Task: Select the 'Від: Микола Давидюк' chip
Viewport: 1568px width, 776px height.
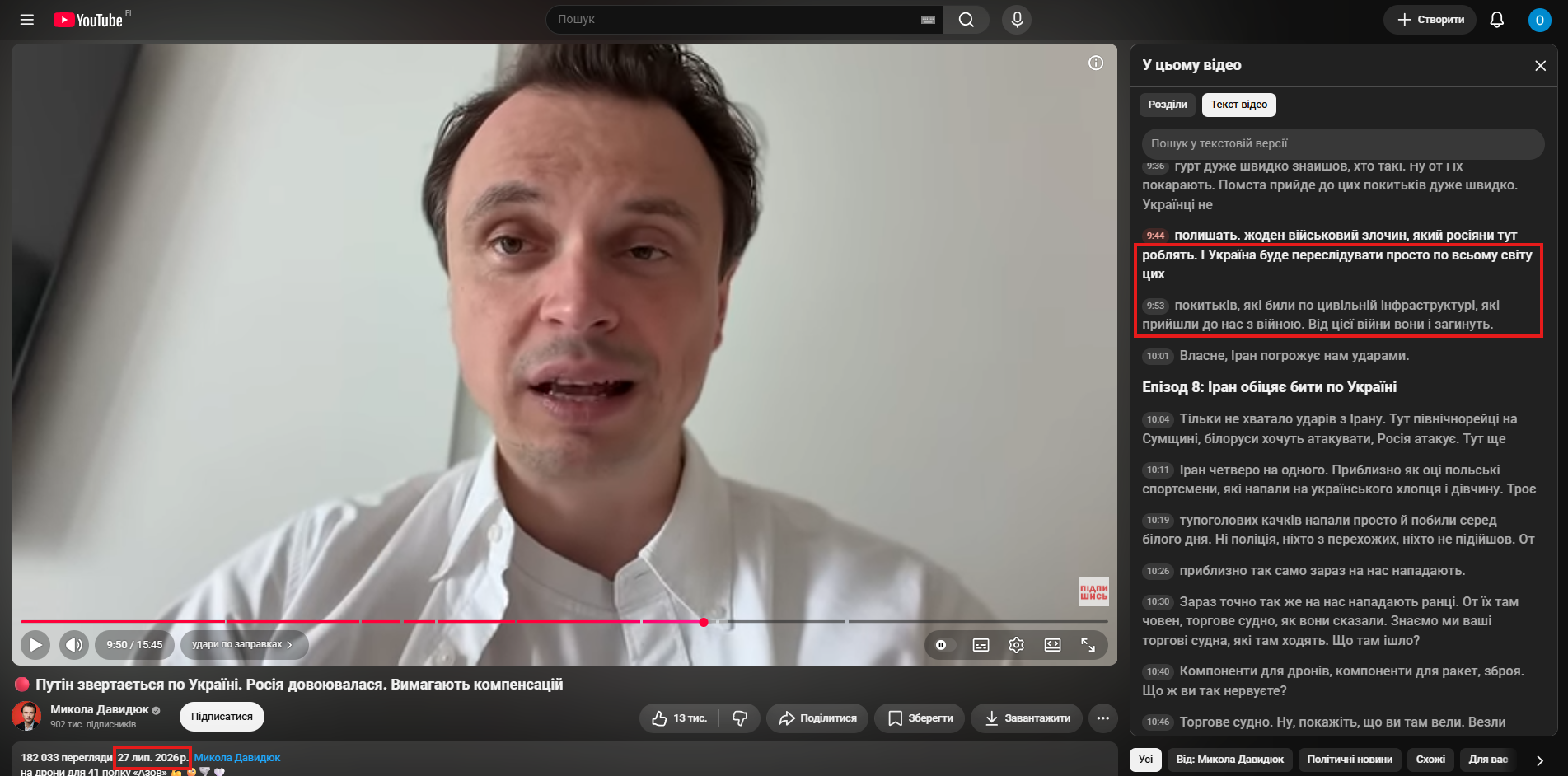Action: click(1229, 760)
